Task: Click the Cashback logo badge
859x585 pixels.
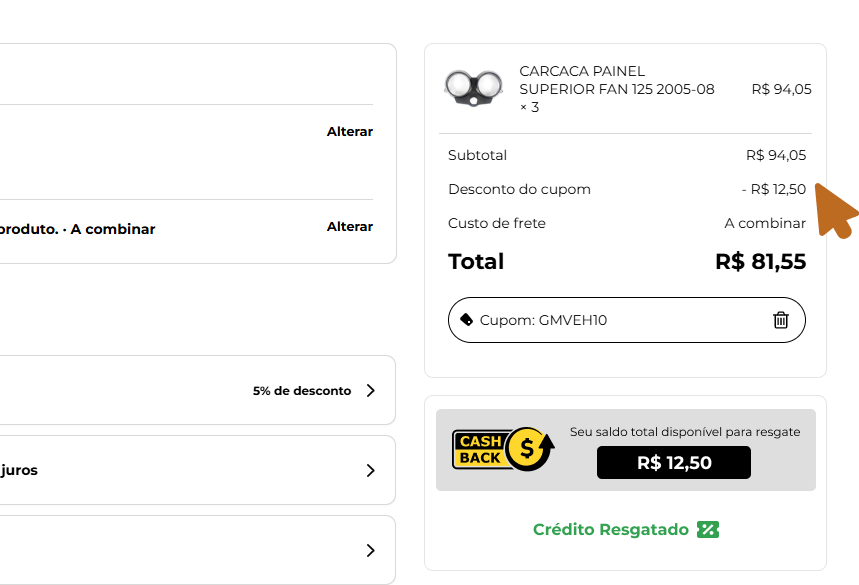Action: (503, 450)
